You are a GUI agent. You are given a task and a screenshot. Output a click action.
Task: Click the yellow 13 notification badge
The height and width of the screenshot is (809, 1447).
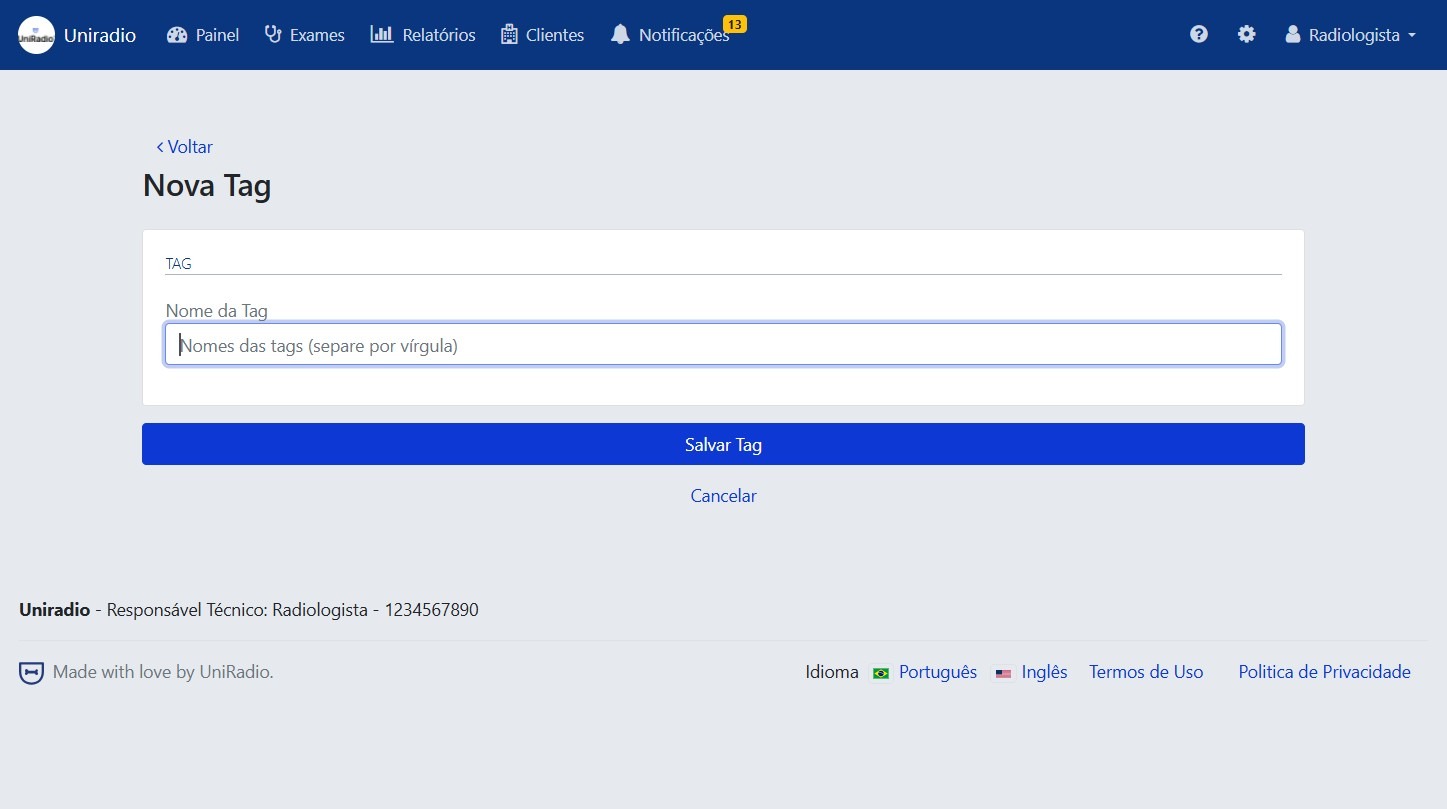pos(734,24)
